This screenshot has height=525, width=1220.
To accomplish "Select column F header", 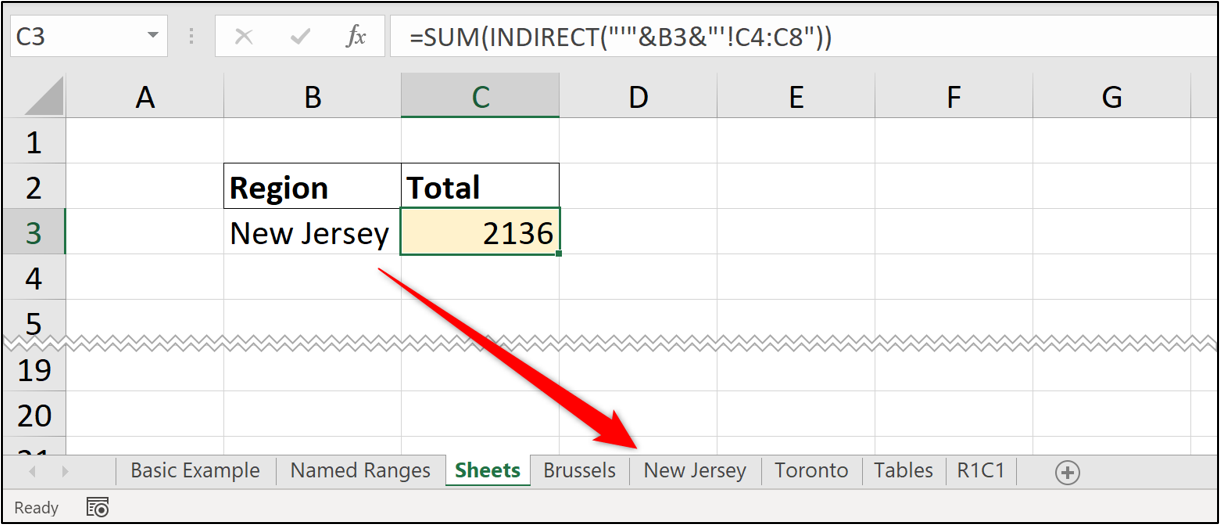I will coord(953,97).
